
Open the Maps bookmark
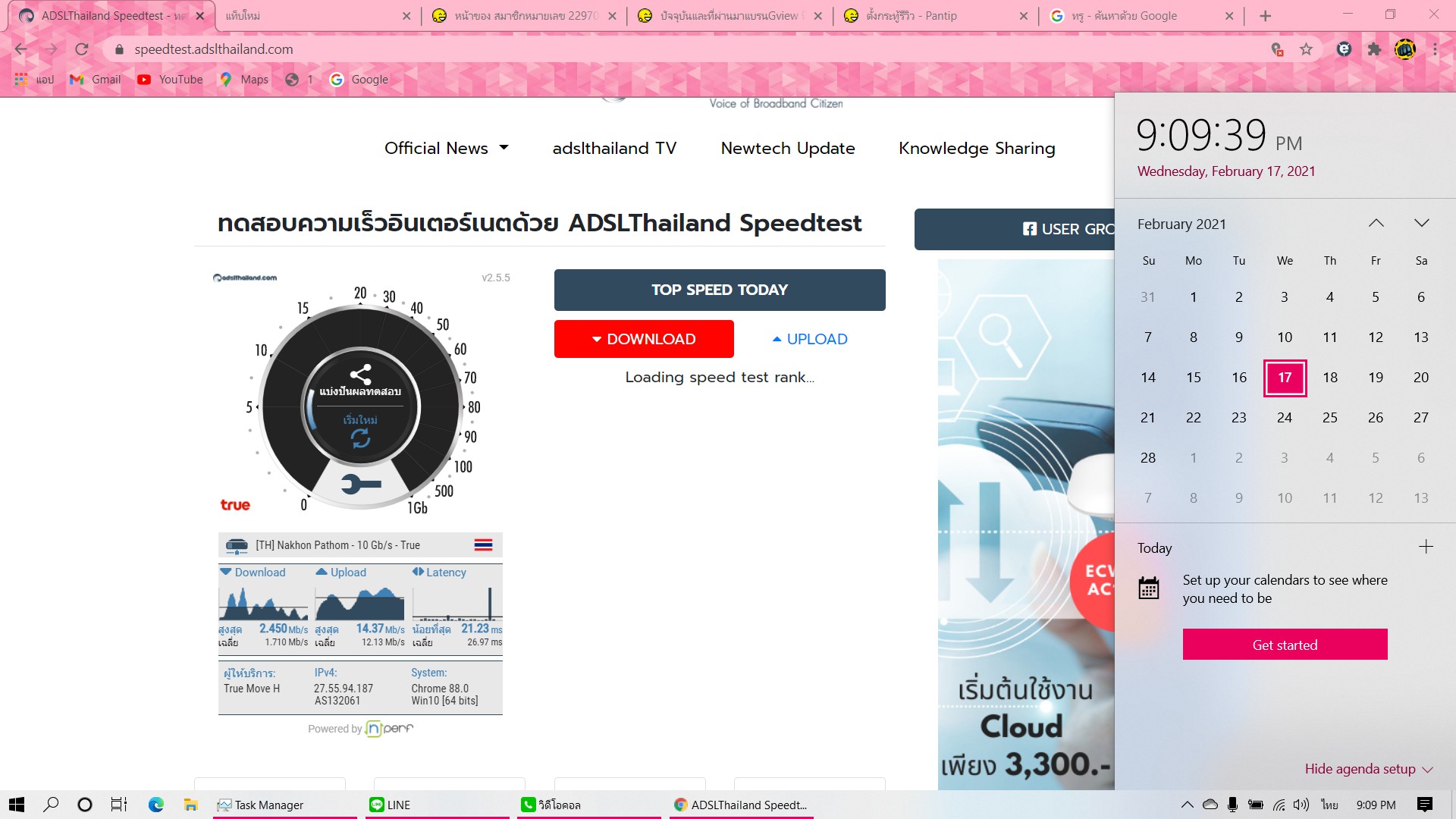(243, 80)
